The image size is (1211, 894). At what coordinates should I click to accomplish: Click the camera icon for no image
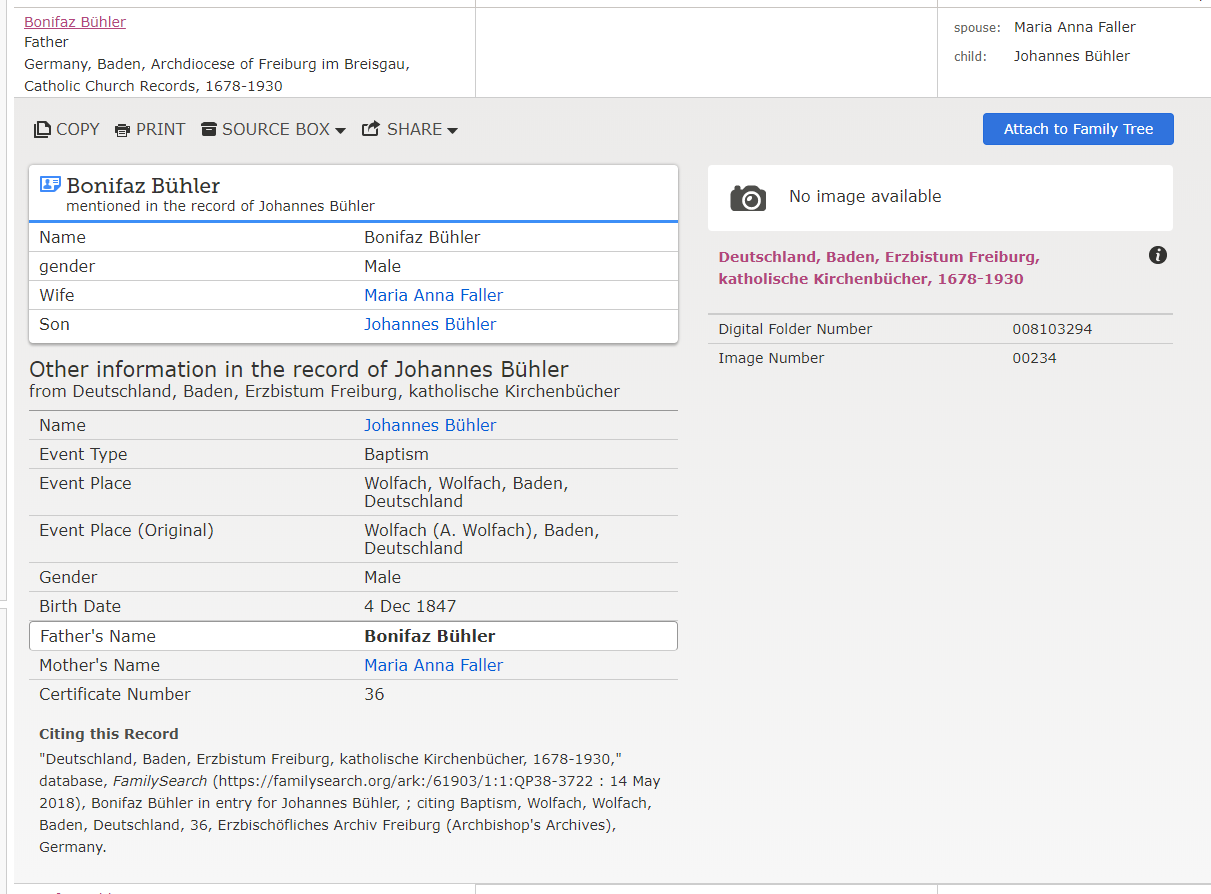tap(748, 198)
